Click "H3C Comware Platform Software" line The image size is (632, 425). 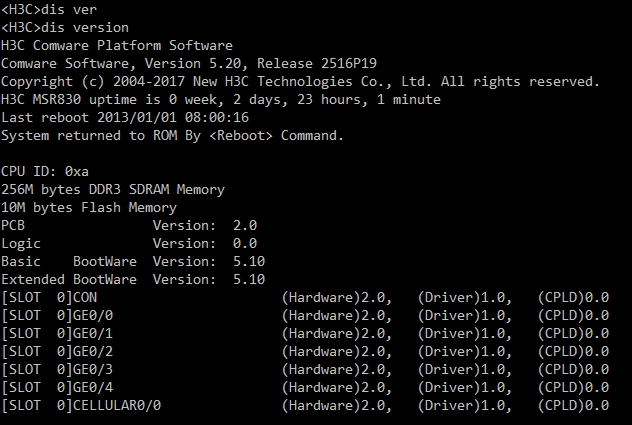pos(116,45)
